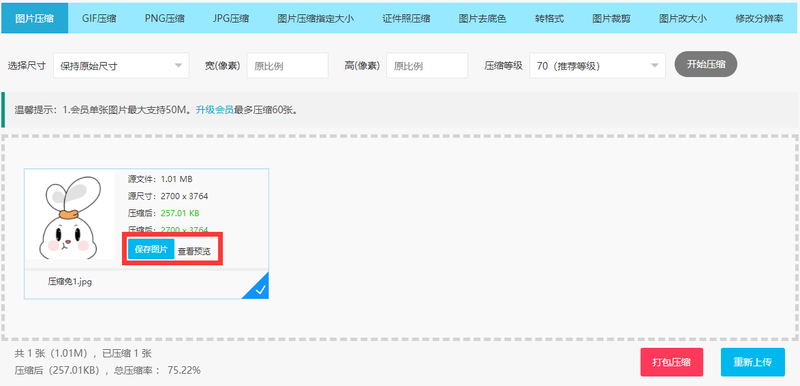Click the 重新上传 button

(x=753, y=362)
